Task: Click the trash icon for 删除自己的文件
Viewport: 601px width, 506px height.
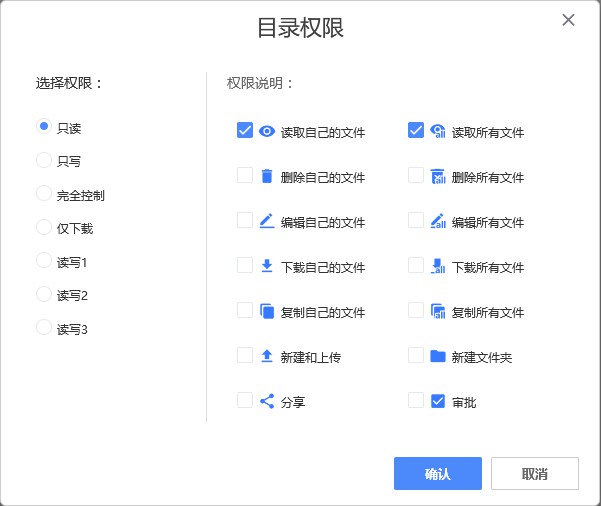Action: (x=267, y=176)
